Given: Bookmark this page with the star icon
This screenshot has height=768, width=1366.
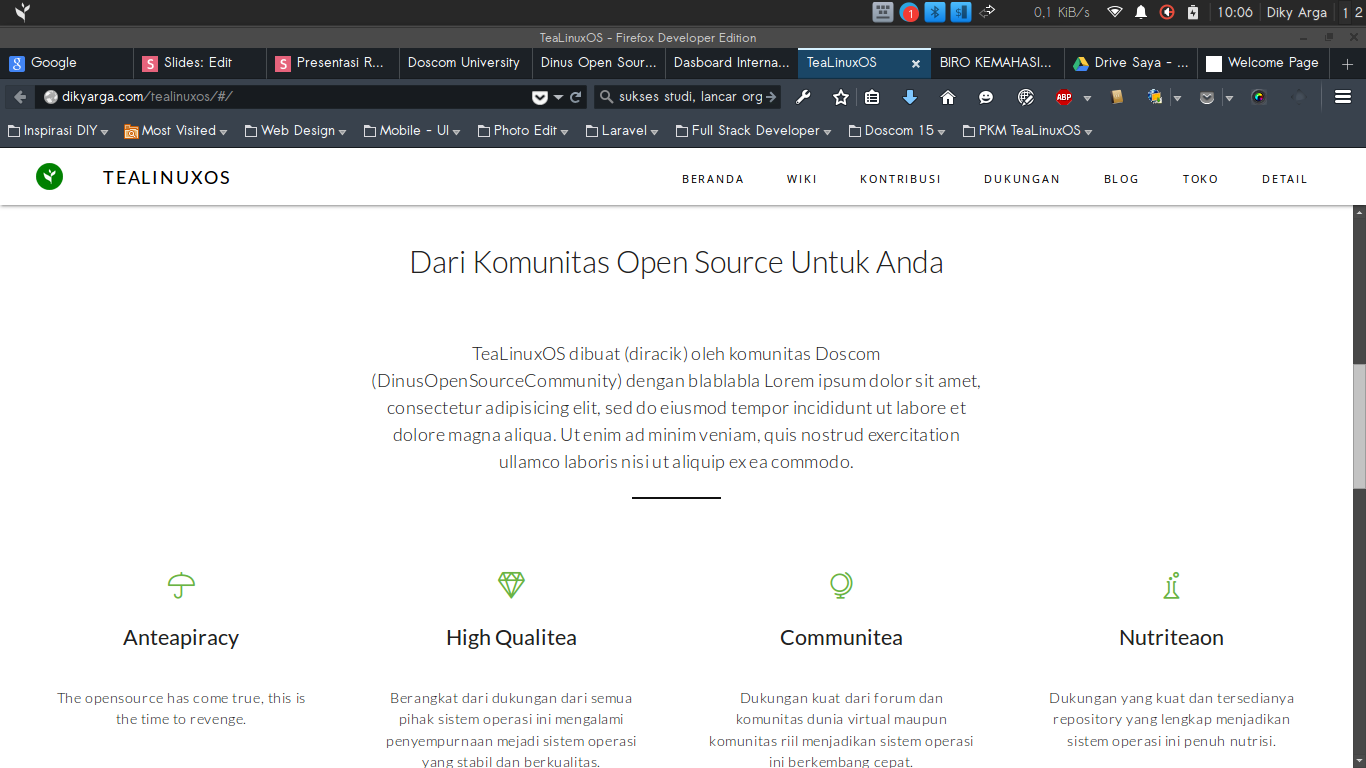Looking at the screenshot, I should click(841, 97).
